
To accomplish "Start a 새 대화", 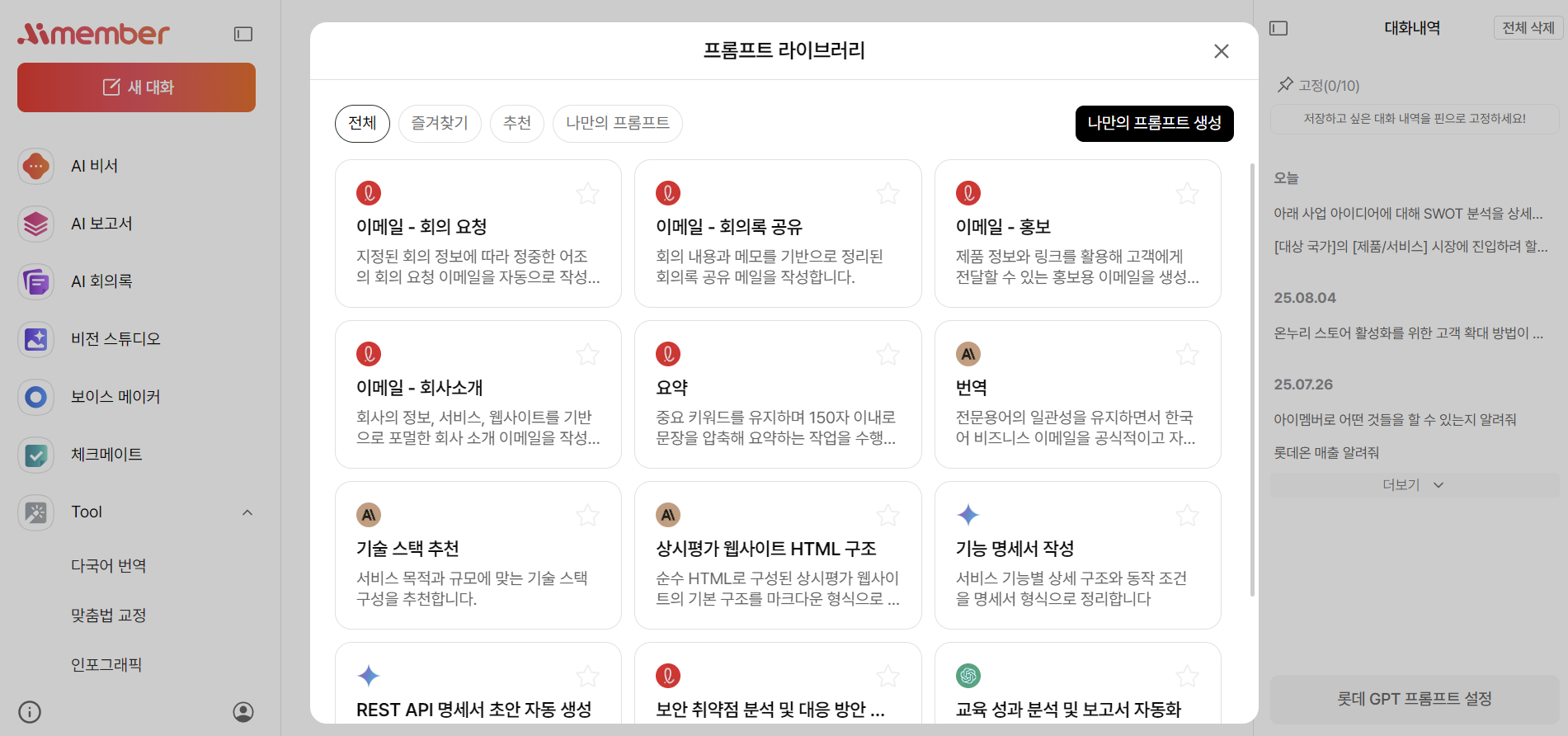I will pyautogui.click(x=136, y=87).
